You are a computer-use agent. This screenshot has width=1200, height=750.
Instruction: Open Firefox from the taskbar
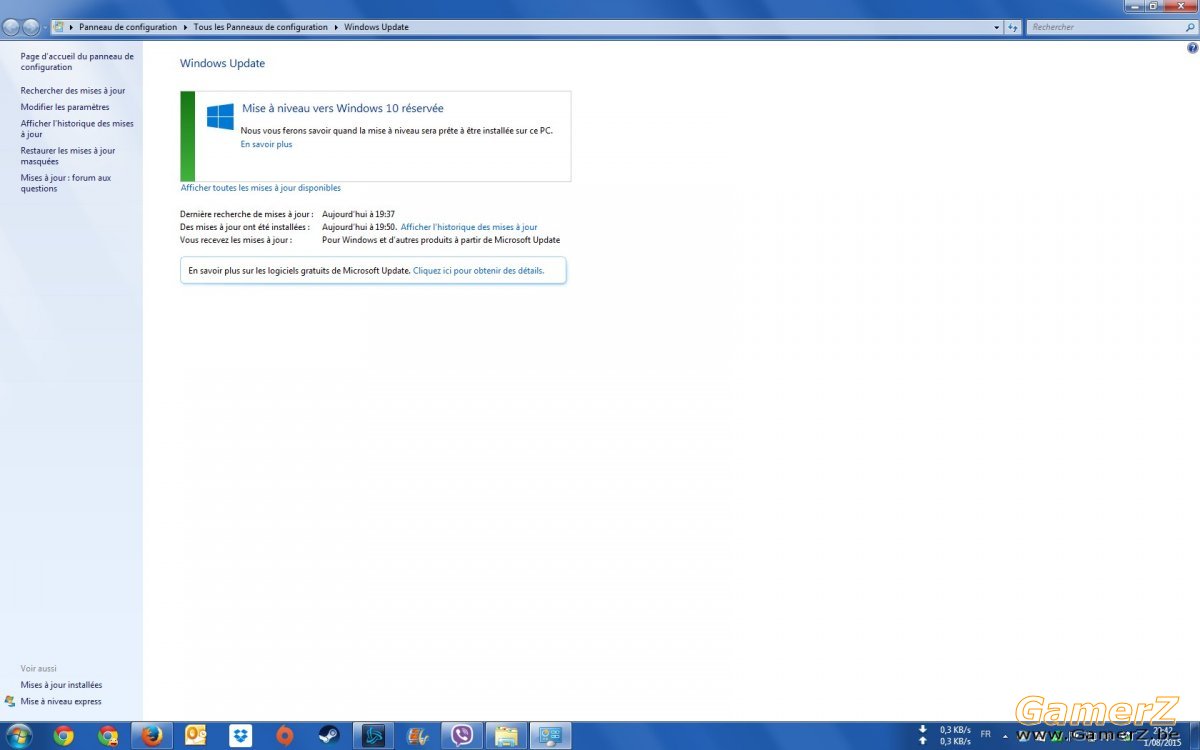153,736
